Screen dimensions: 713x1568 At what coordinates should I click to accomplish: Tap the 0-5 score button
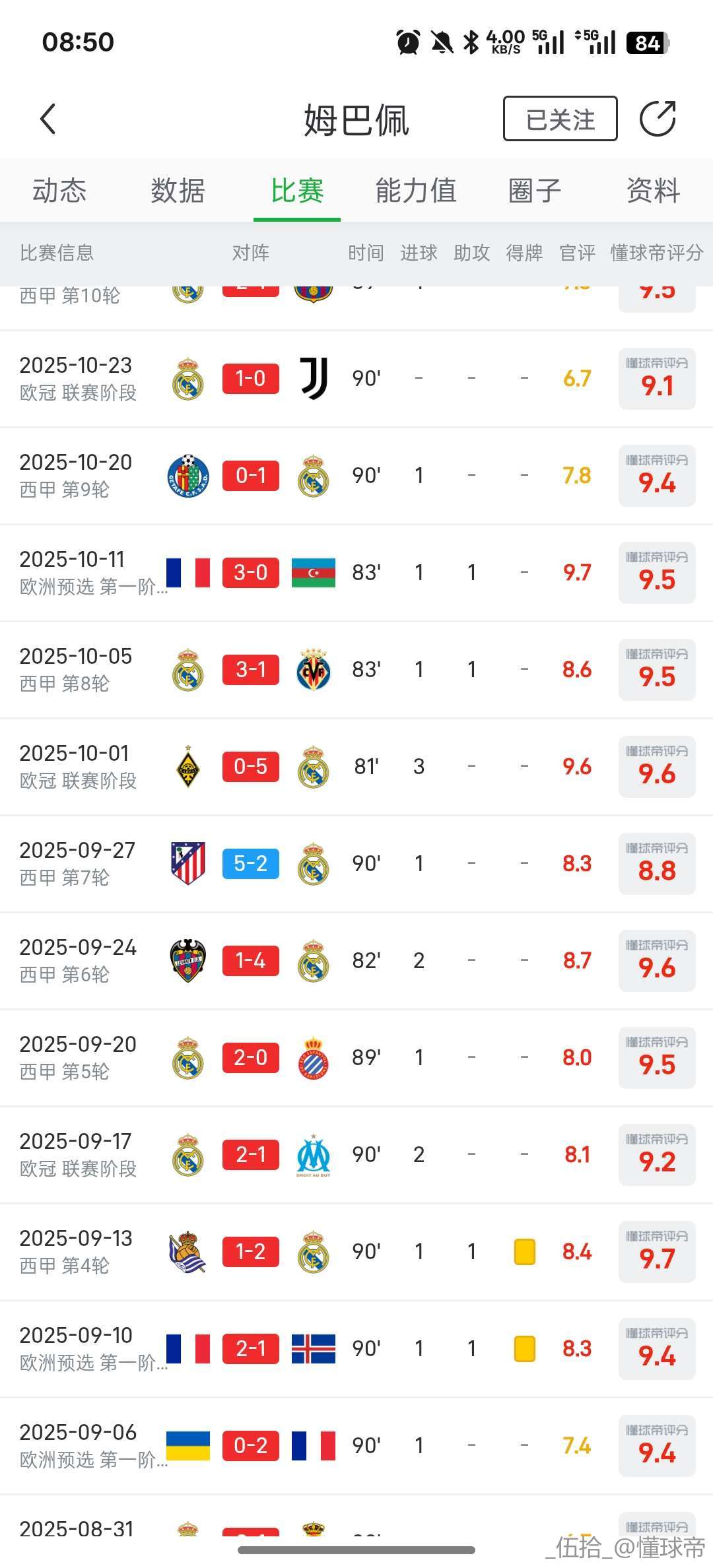click(251, 767)
